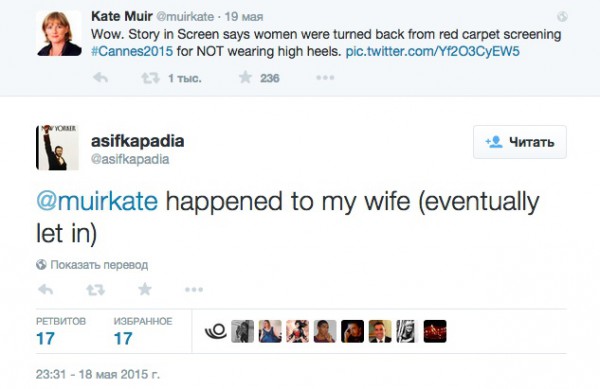Reply to asifkapadia's tweet
This screenshot has width=600, height=389.
tap(46, 290)
